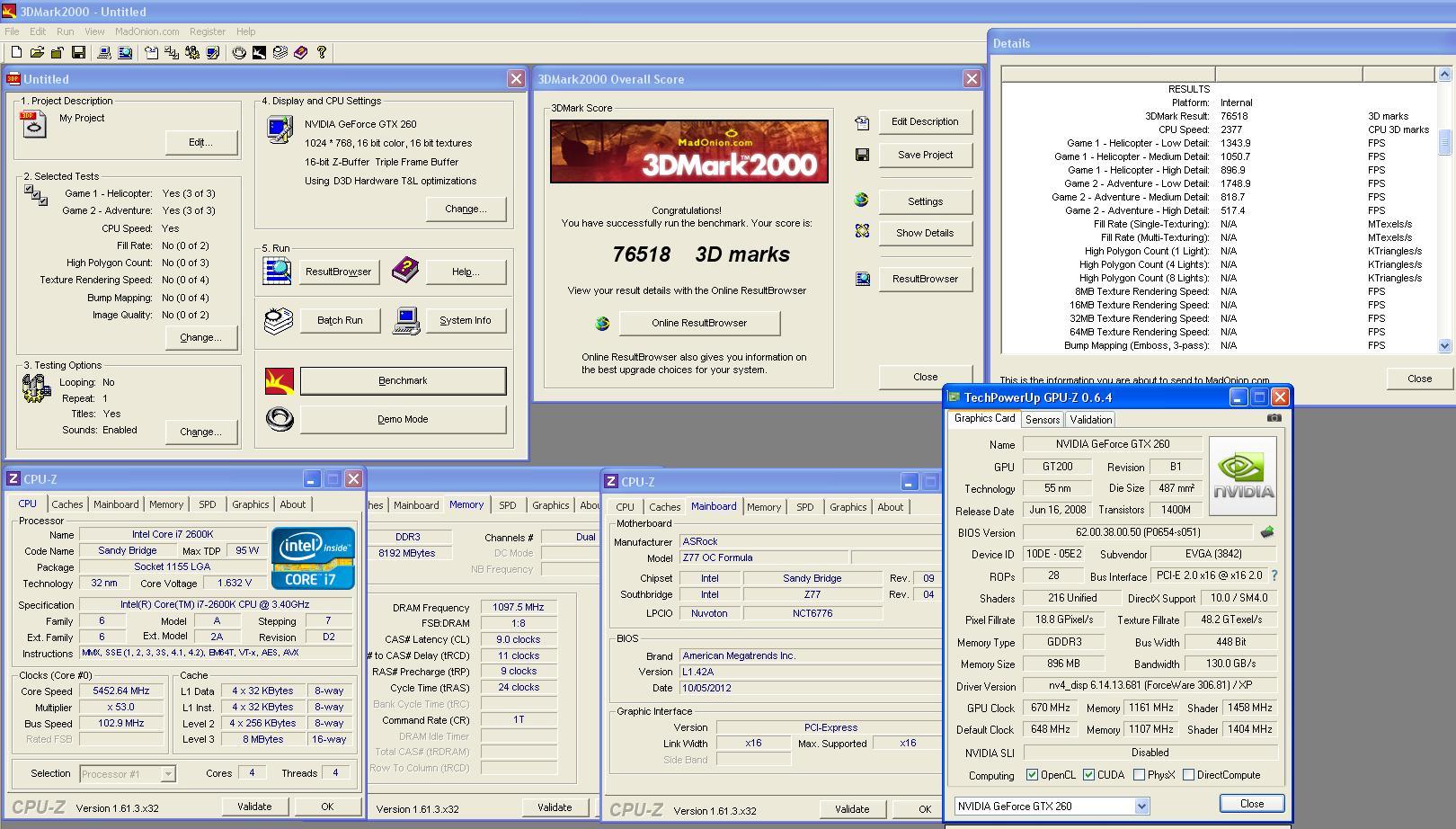Click the Demo Mode toolbar icon

[239, 53]
